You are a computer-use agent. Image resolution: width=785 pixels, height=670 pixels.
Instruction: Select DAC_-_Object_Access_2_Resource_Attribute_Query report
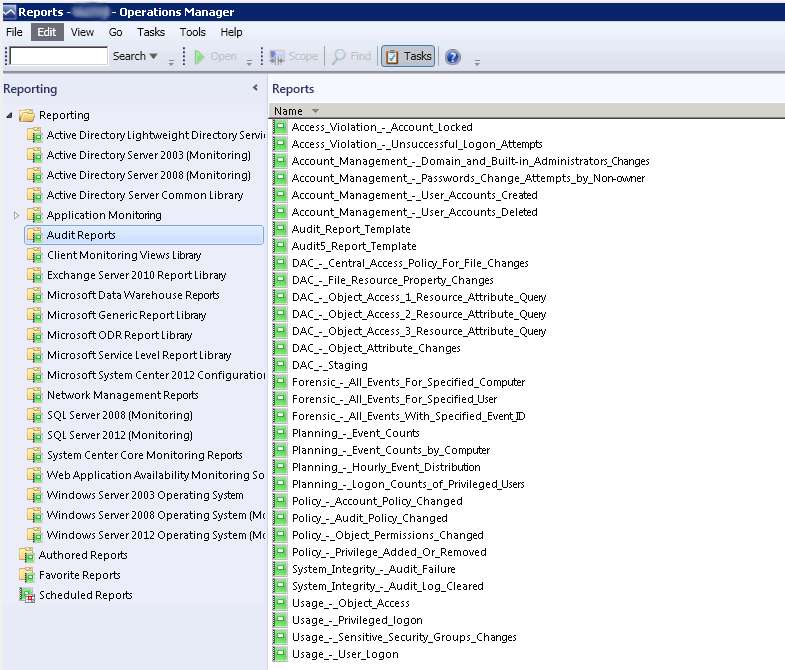pos(419,314)
